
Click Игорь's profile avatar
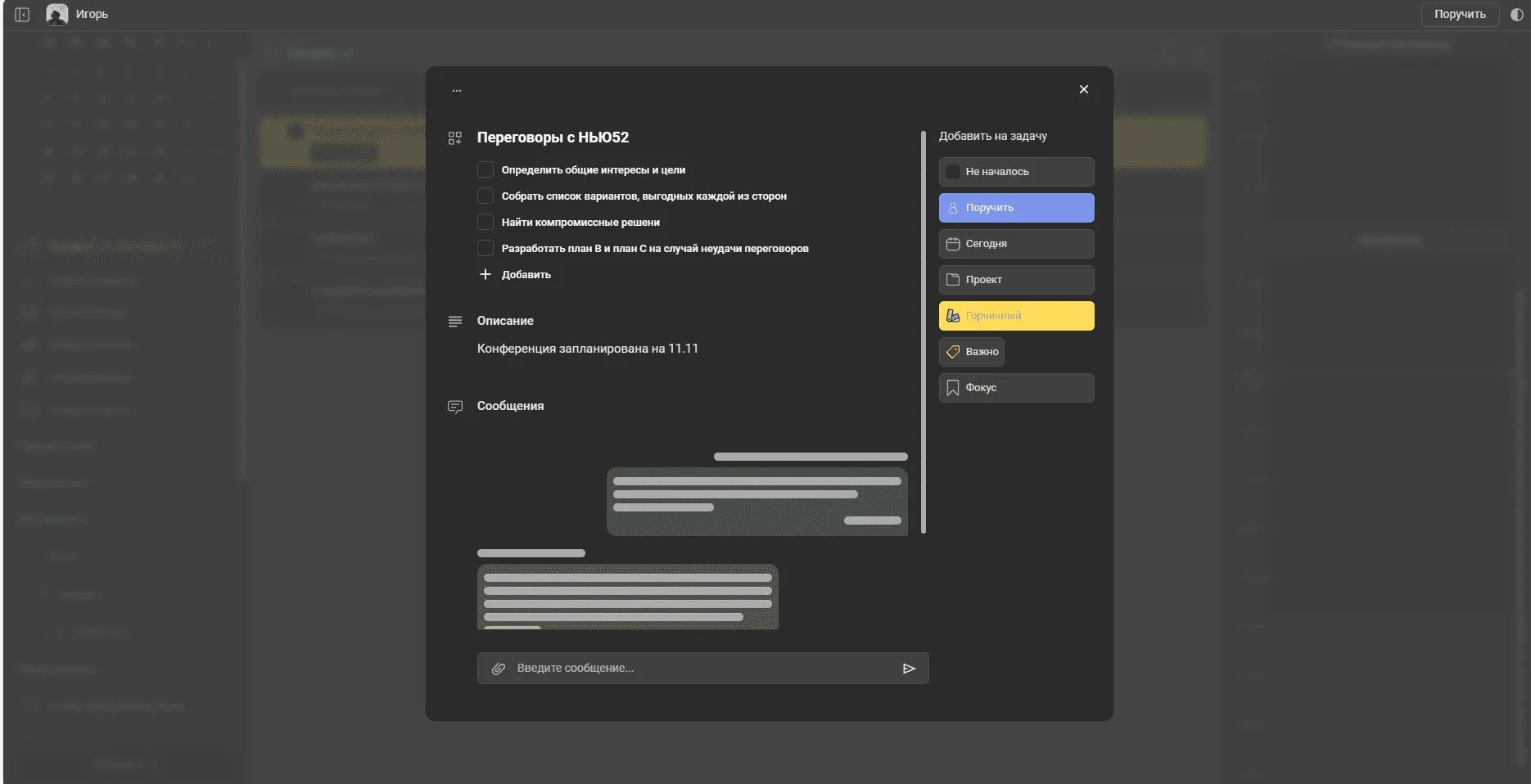click(x=57, y=15)
